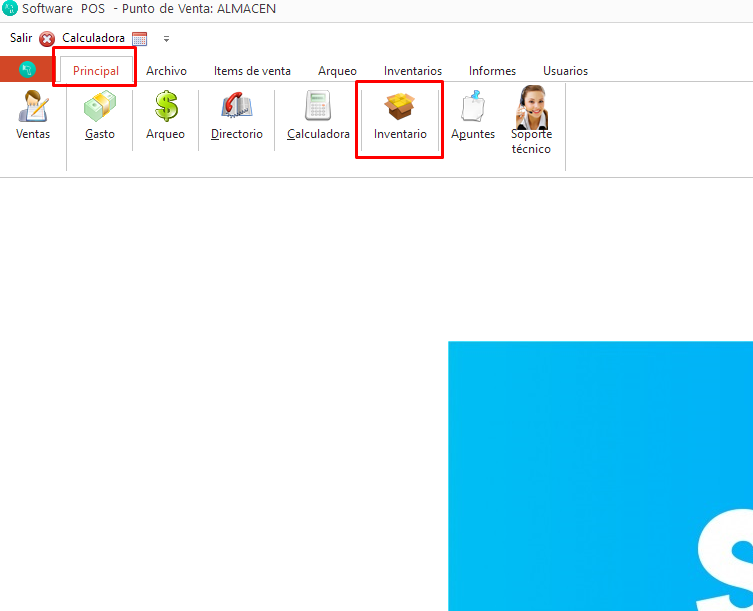Image resolution: width=753 pixels, height=611 pixels.
Task: Click the Soporte técnico headset agent icon
Action: [x=531, y=120]
